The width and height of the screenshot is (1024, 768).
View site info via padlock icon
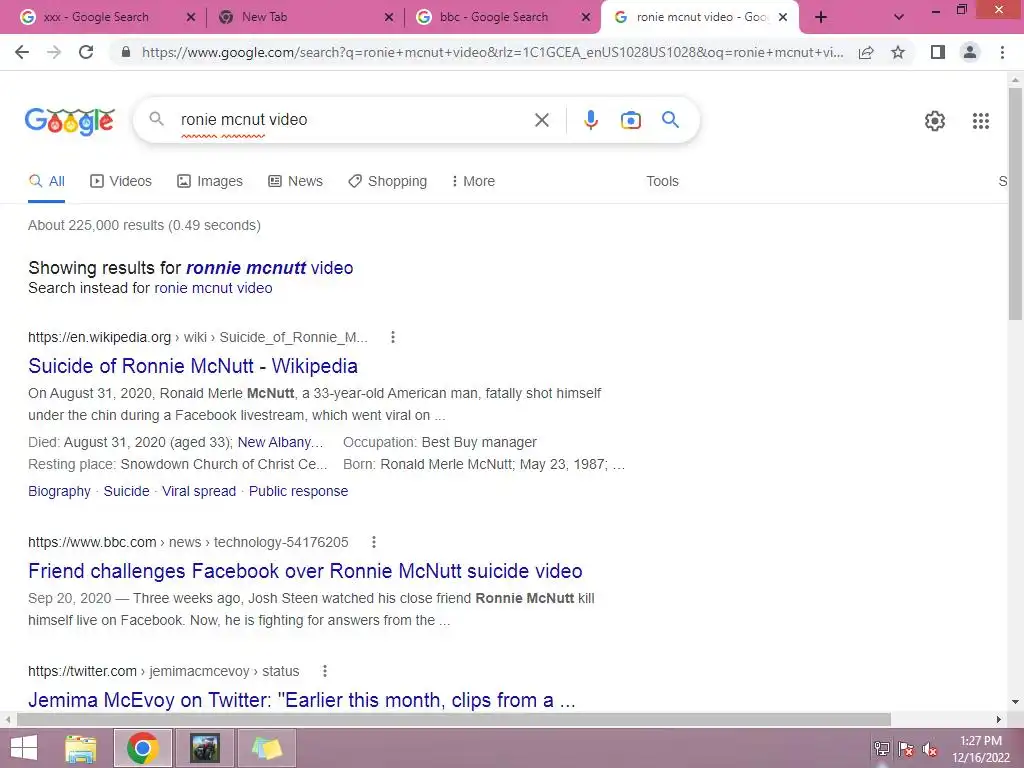(126, 52)
